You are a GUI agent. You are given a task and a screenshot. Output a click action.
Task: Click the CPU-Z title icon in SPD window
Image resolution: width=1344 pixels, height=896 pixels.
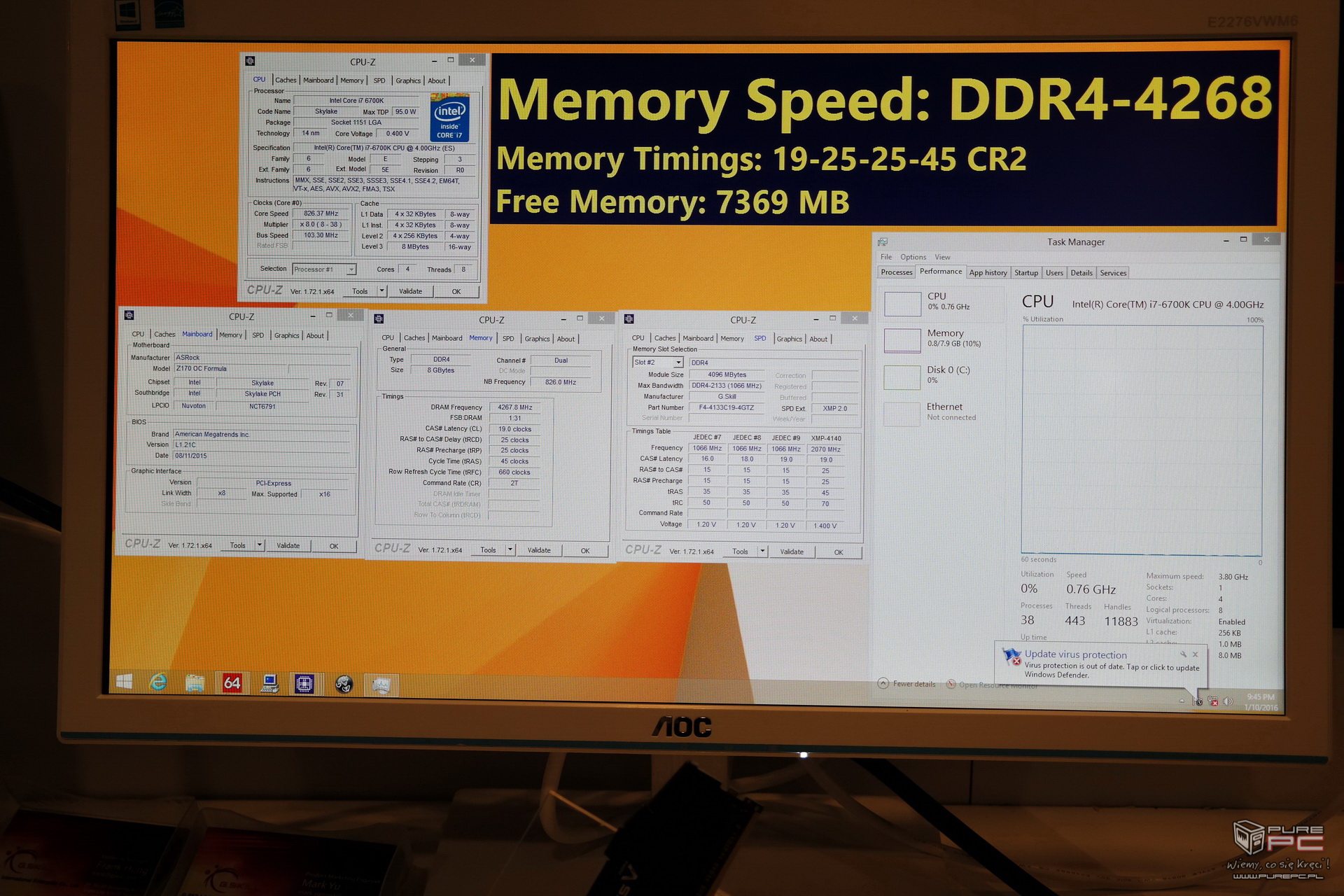(629, 319)
